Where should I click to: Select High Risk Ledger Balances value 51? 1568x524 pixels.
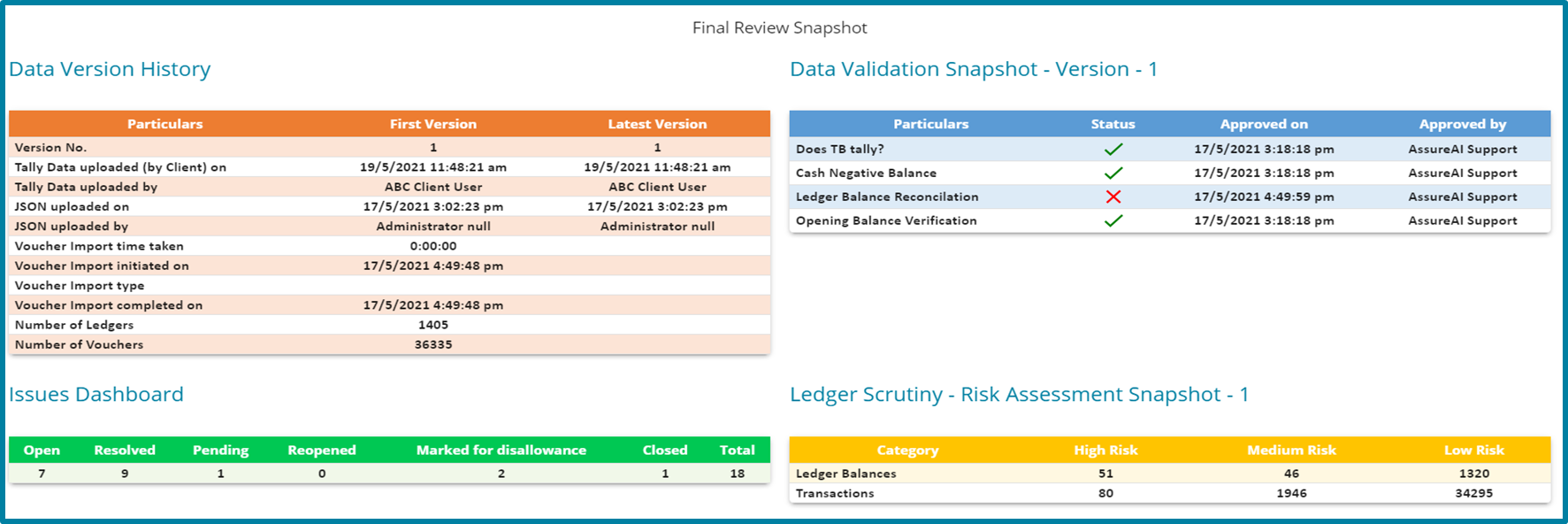click(1105, 474)
